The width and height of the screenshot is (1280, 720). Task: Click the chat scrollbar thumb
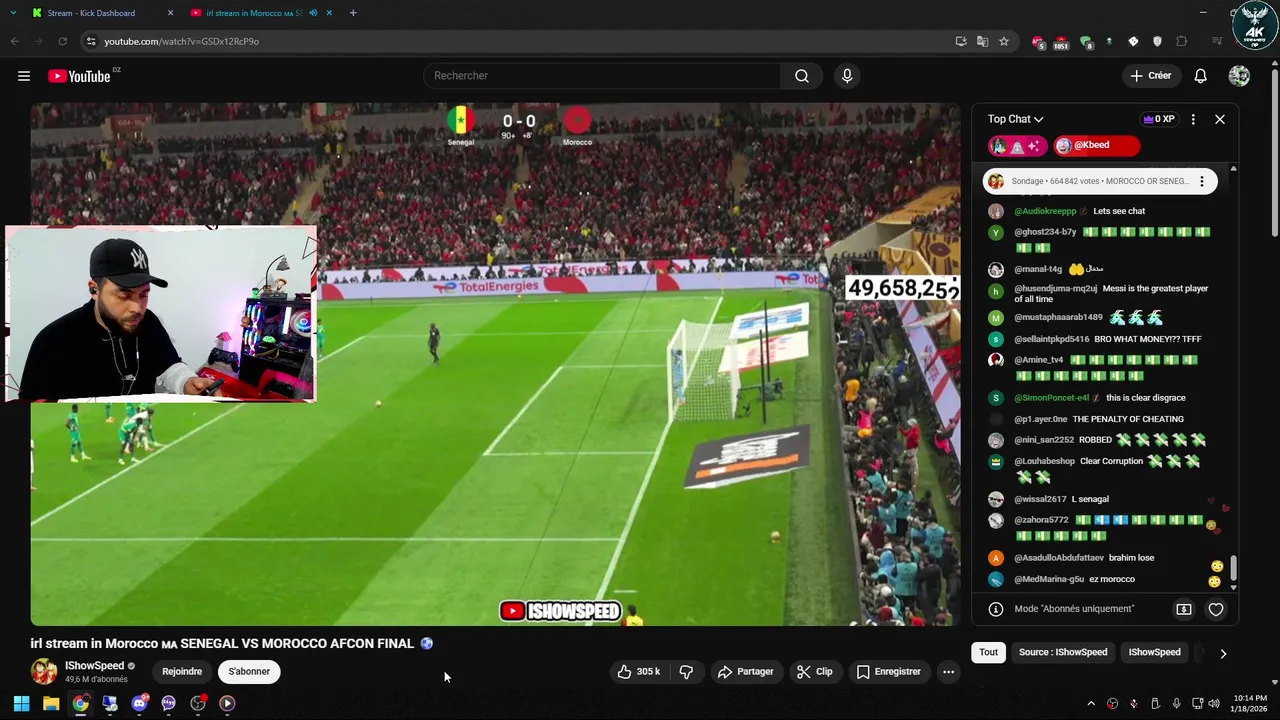(x=1233, y=568)
